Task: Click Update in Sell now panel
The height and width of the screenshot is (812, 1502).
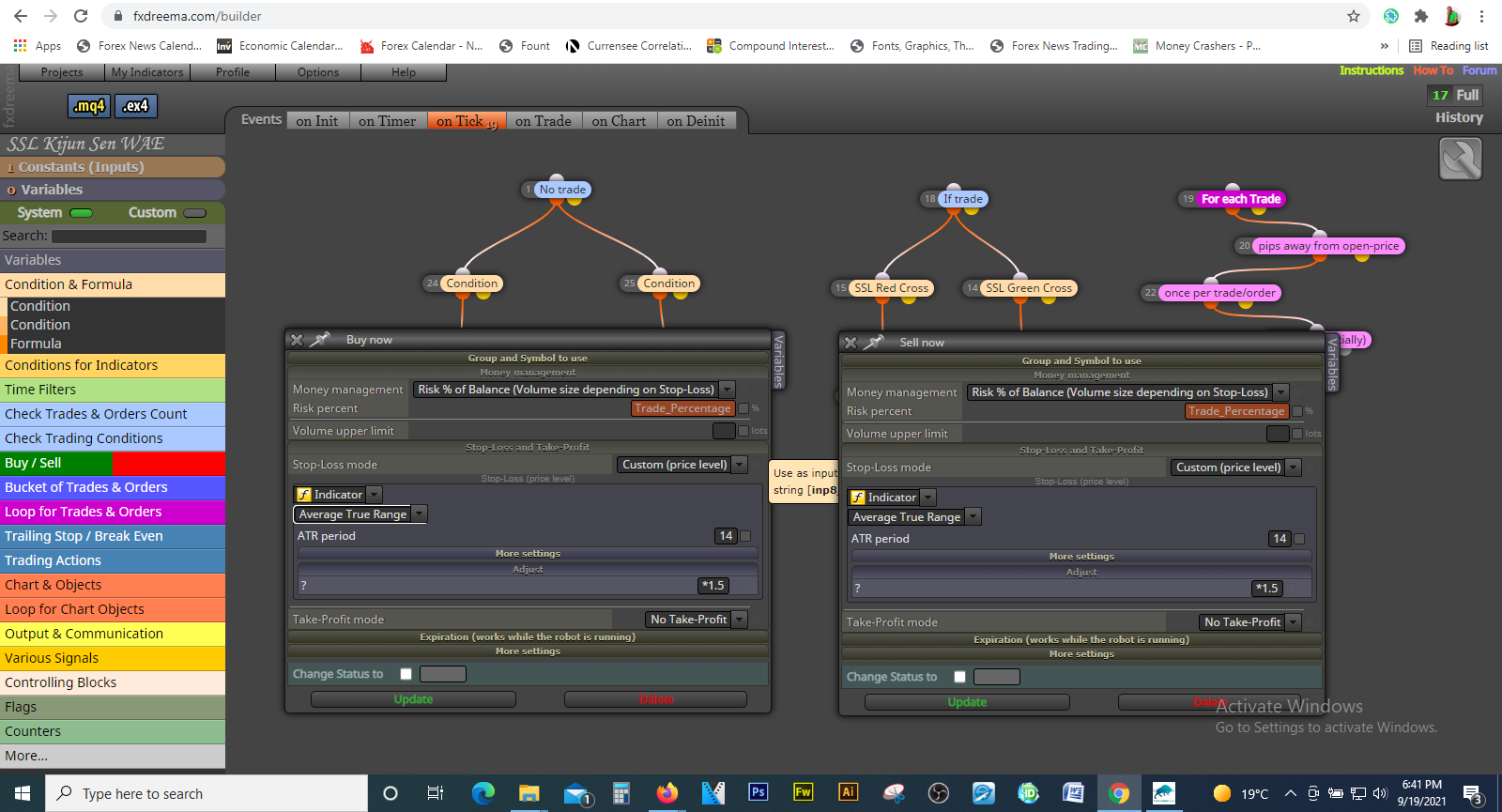Action: point(967,702)
